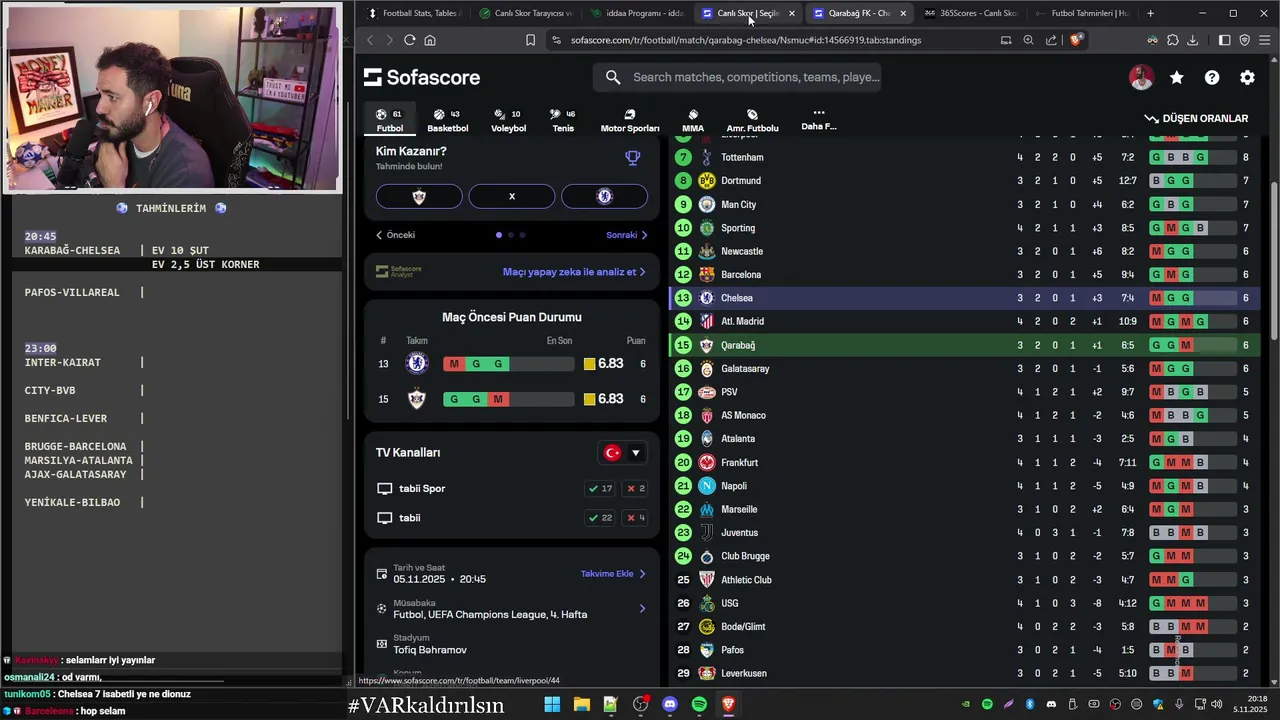Open the Basketbol sport tab
The height and width of the screenshot is (720, 1280).
click(x=448, y=120)
